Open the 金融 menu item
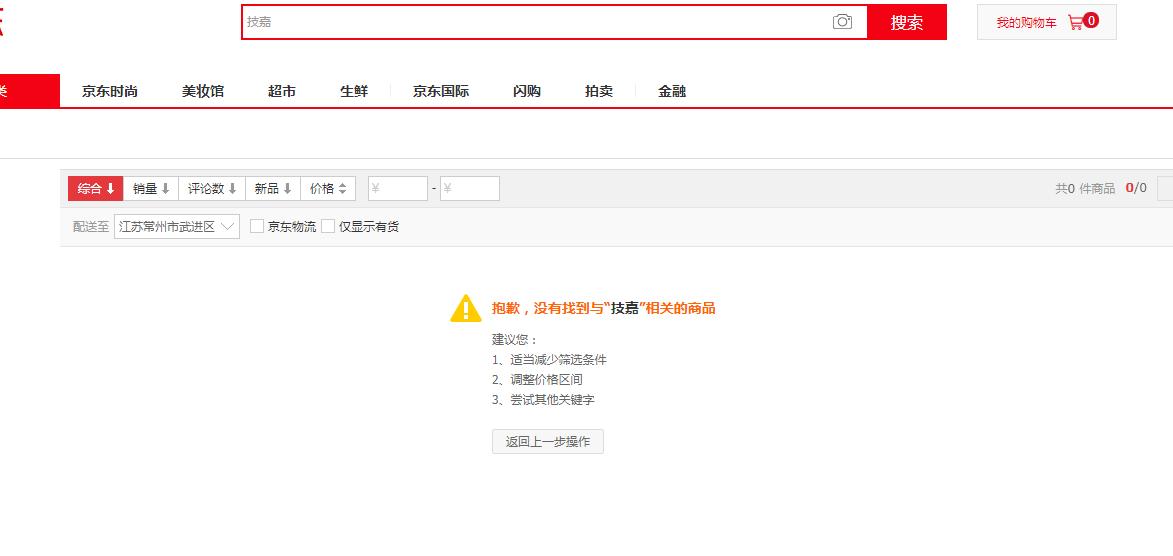The width and height of the screenshot is (1173, 556). [672, 91]
